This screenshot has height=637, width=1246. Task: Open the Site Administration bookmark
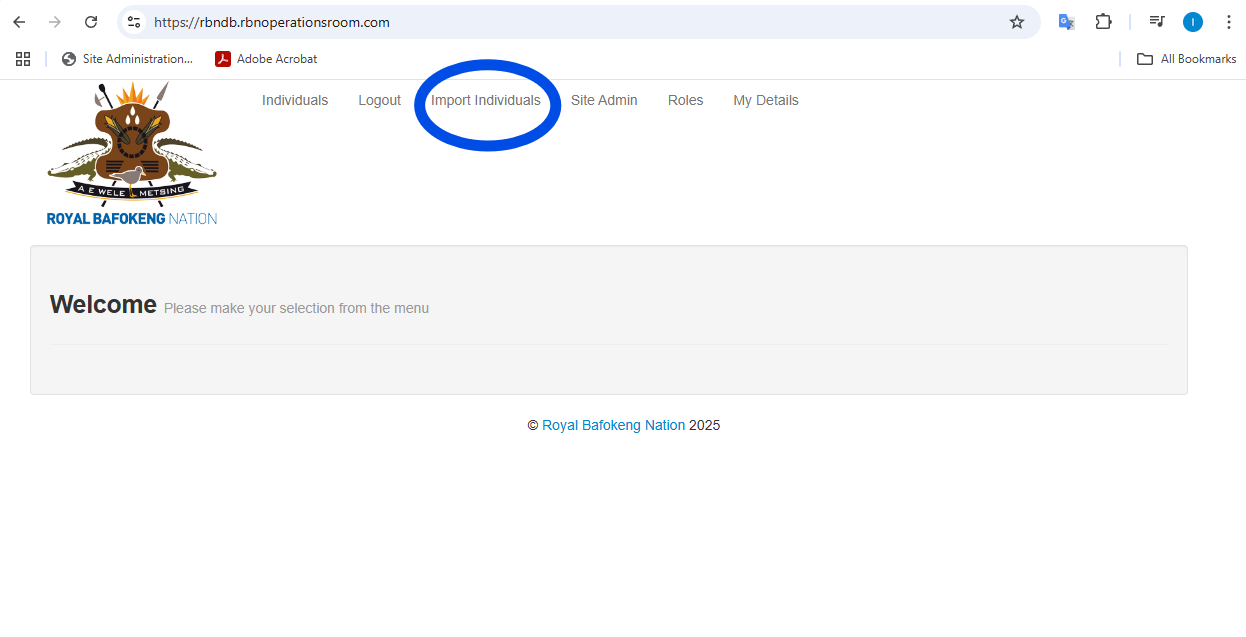point(127,59)
